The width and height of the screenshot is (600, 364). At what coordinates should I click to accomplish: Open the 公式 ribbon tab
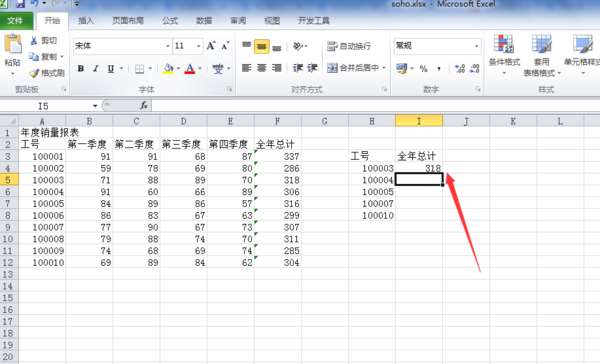point(170,20)
